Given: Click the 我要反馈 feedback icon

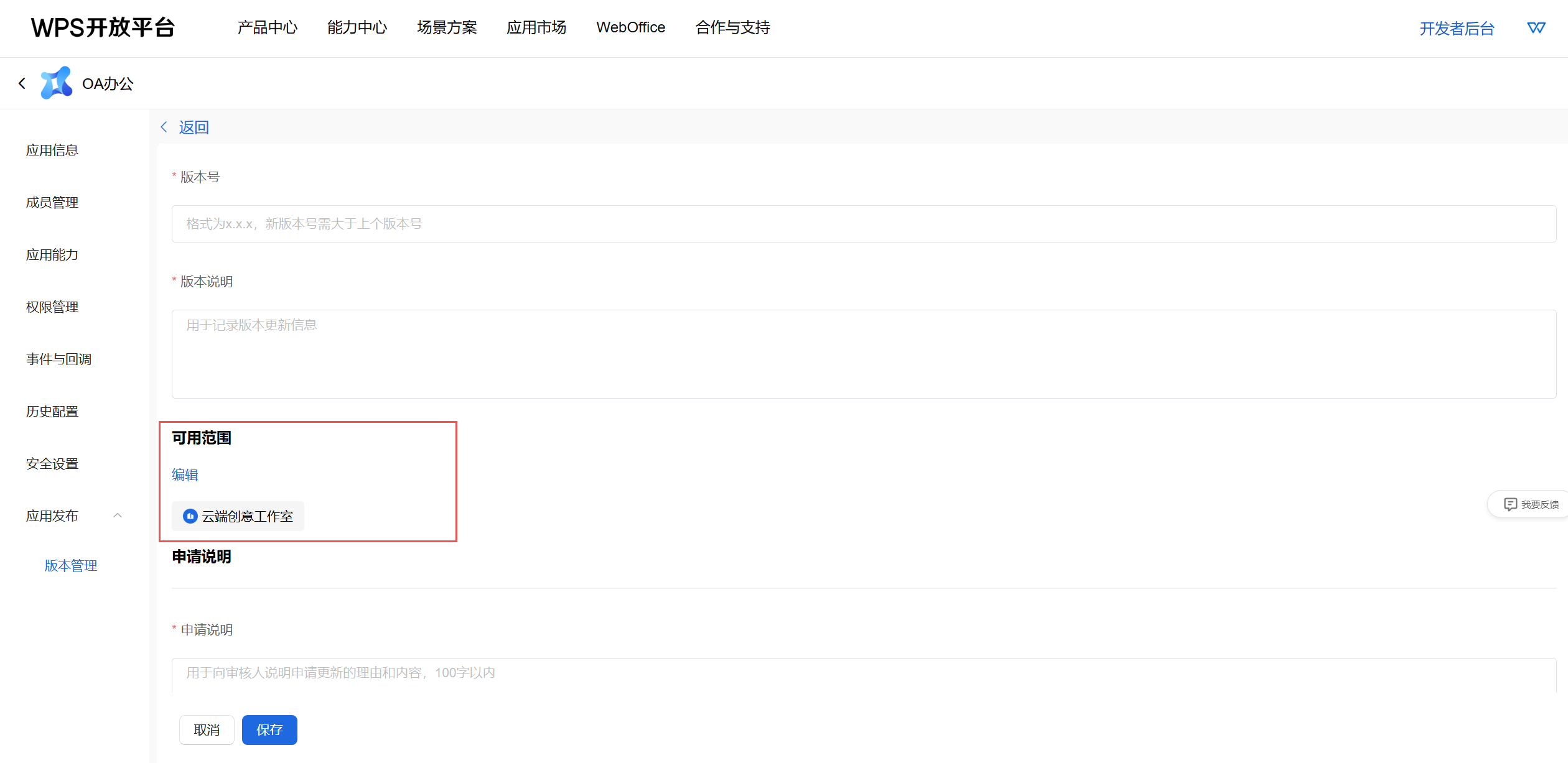Looking at the screenshot, I should click(1510, 504).
